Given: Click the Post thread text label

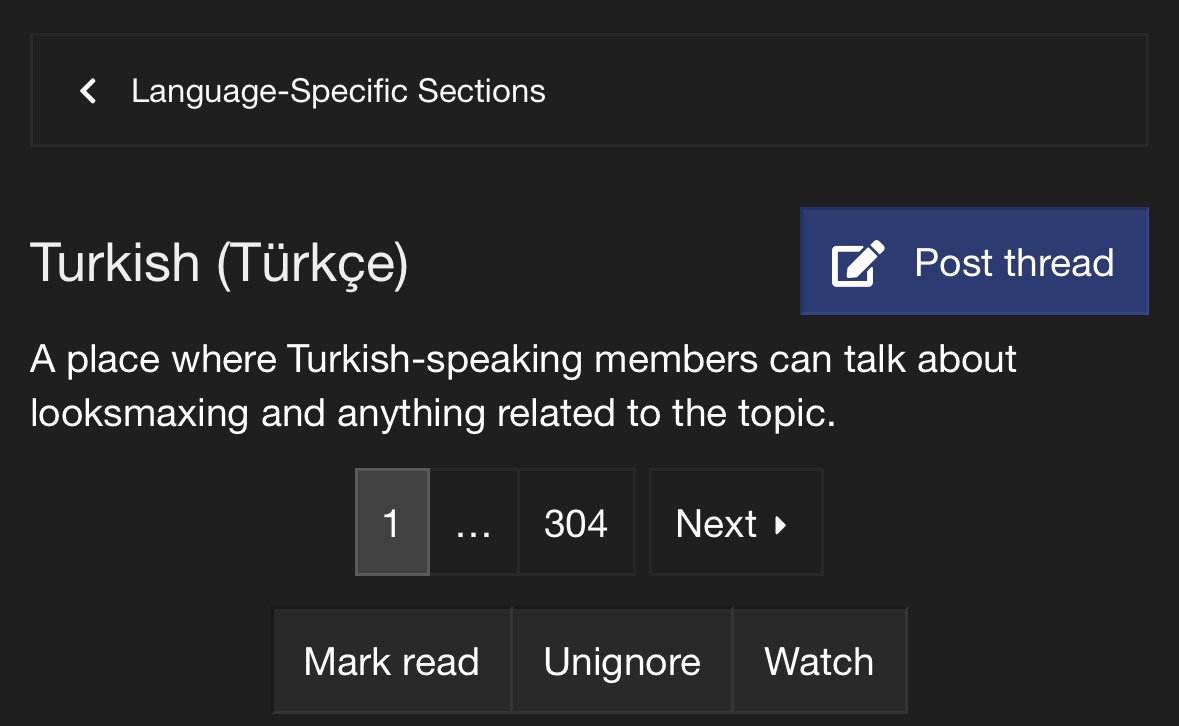Looking at the screenshot, I should (1014, 262).
